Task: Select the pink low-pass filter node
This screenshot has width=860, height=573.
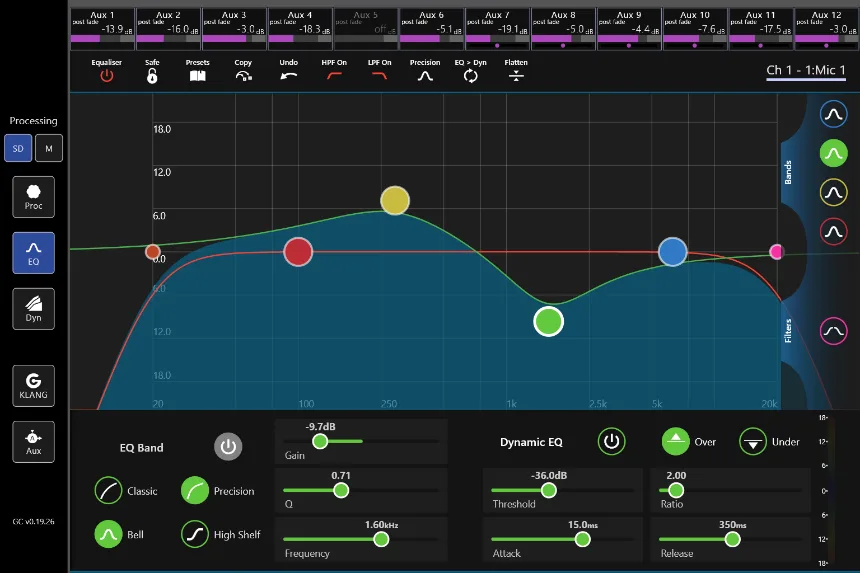Action: (x=776, y=252)
